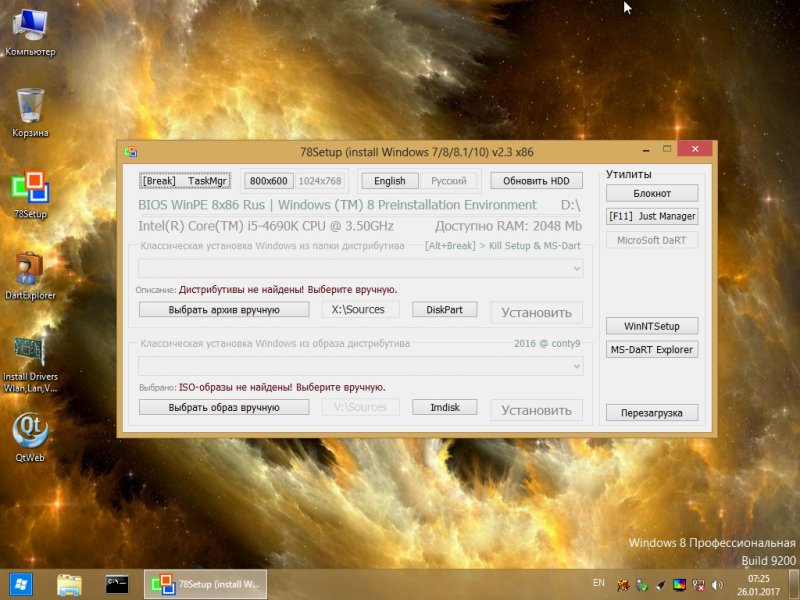The width and height of the screenshot is (800, 600).
Task: Open the colorful monitor tray icon
Action: tap(679, 585)
